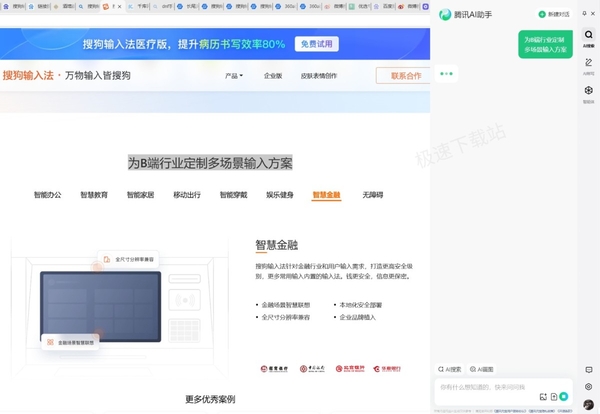Click the 智慧金融 section heading
600x414 pixels.
[x=277, y=245]
